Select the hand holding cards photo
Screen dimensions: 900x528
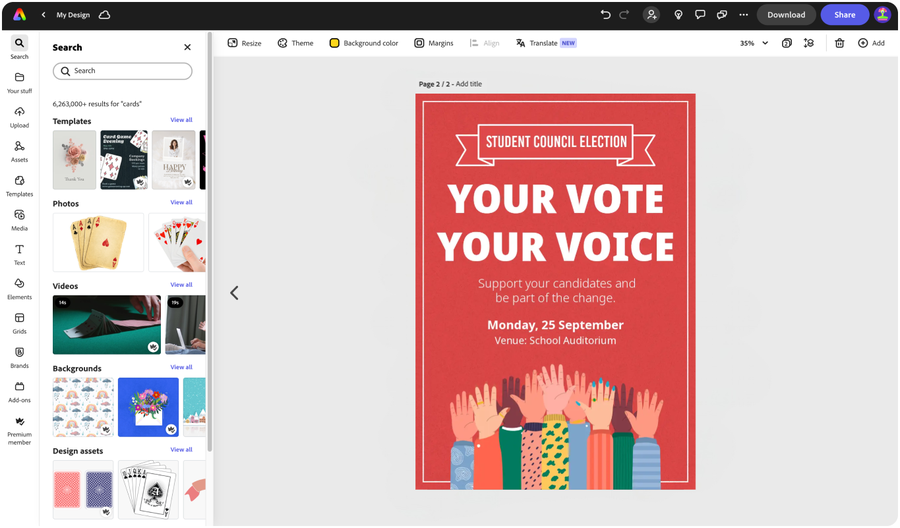177,242
